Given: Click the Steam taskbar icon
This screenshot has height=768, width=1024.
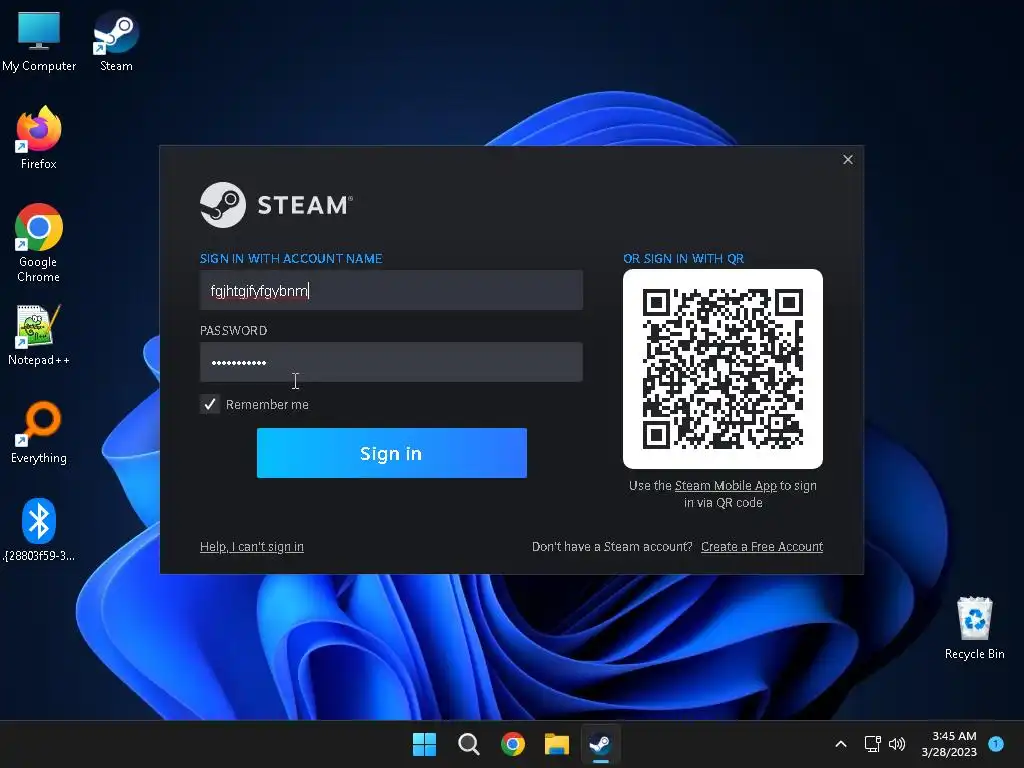Looking at the screenshot, I should [600, 744].
